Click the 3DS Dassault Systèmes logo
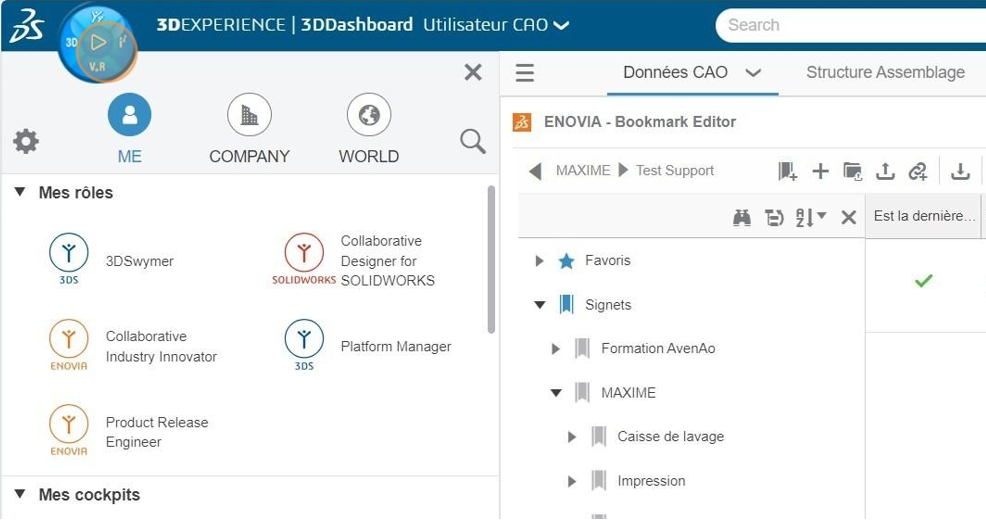 pos(27,25)
